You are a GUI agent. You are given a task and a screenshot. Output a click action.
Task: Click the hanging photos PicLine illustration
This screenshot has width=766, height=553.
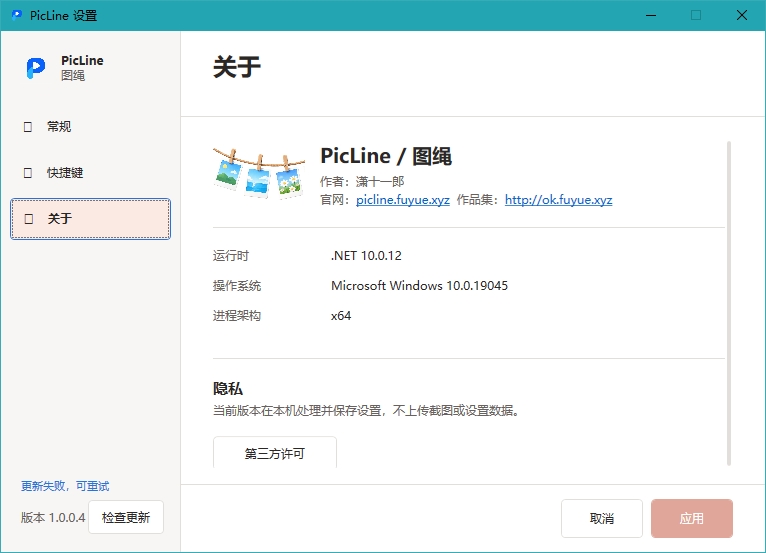coord(259,173)
